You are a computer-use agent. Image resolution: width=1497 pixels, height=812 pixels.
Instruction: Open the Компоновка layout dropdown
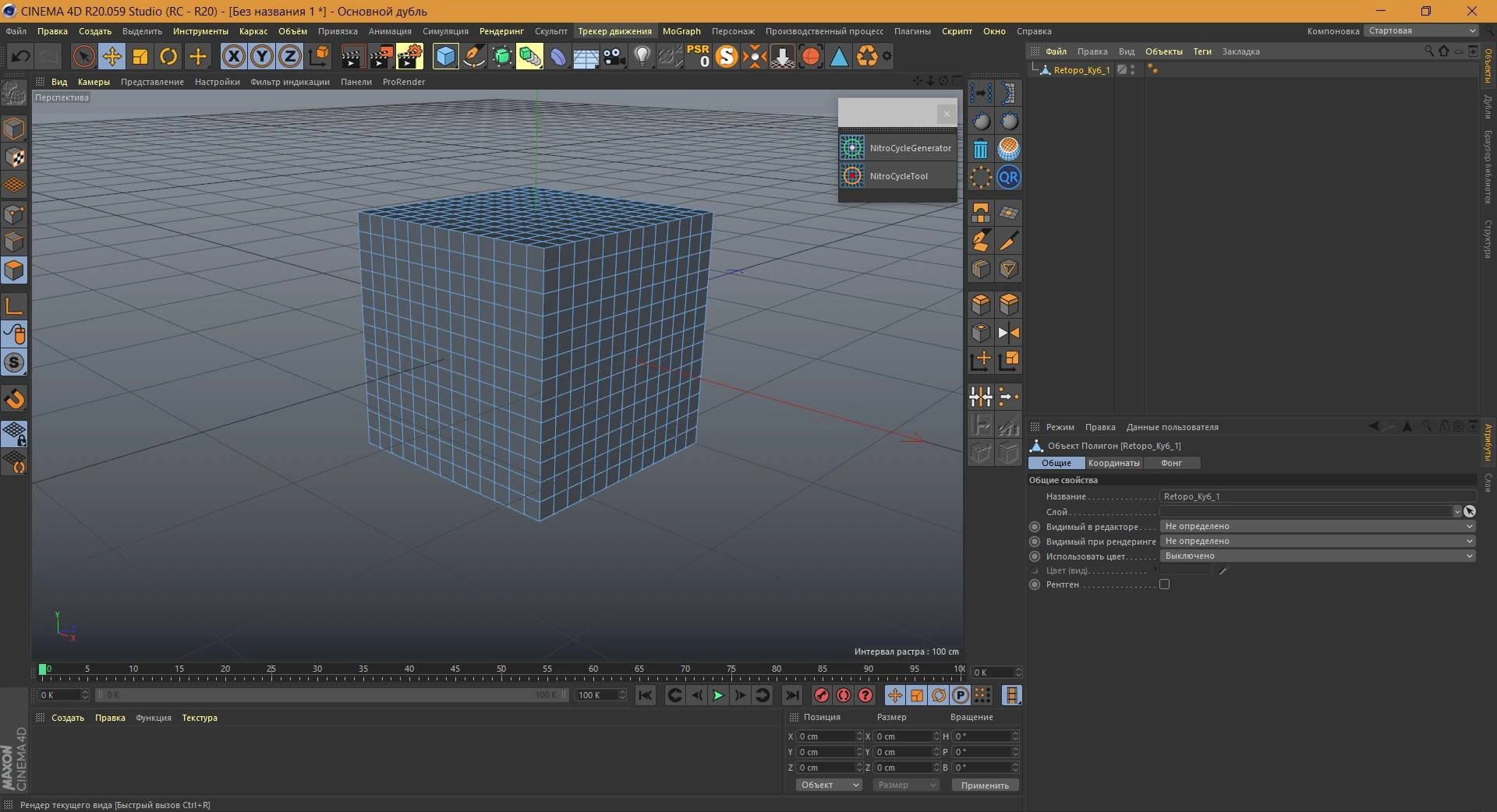tap(1421, 31)
